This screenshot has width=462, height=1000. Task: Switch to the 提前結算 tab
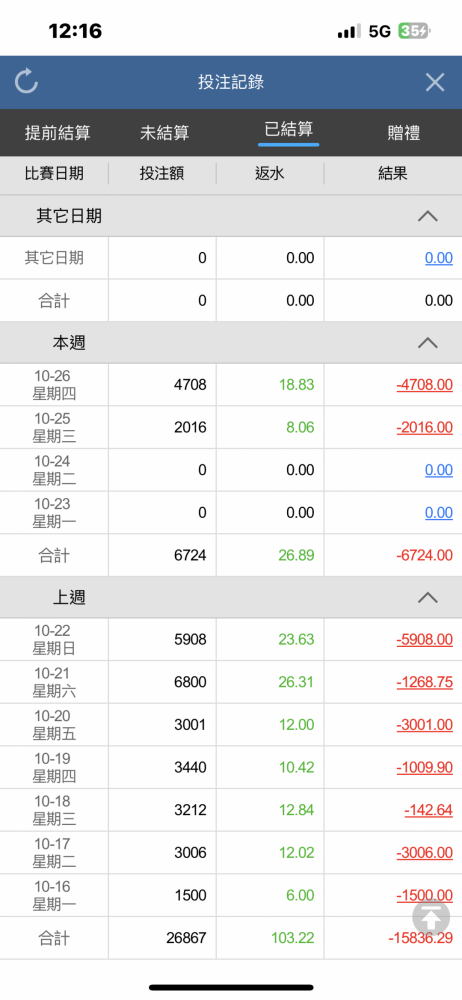[x=57, y=133]
